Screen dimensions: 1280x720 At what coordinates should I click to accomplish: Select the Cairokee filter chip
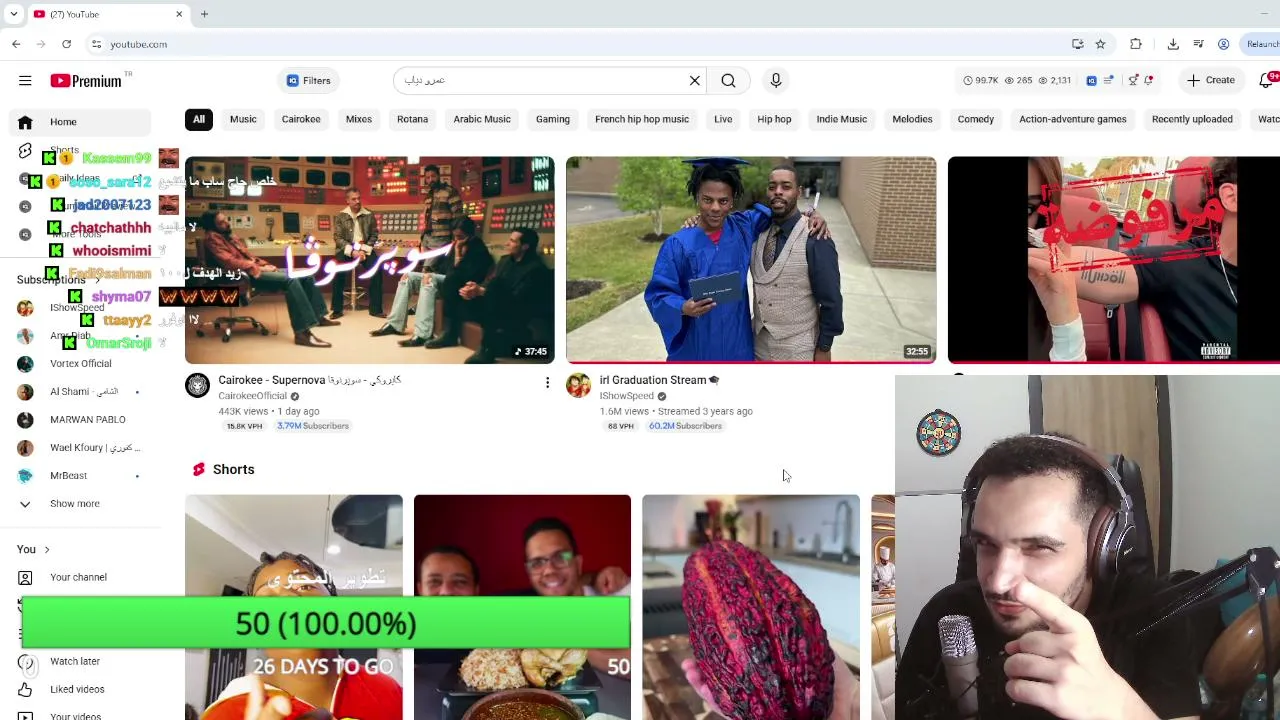point(301,119)
